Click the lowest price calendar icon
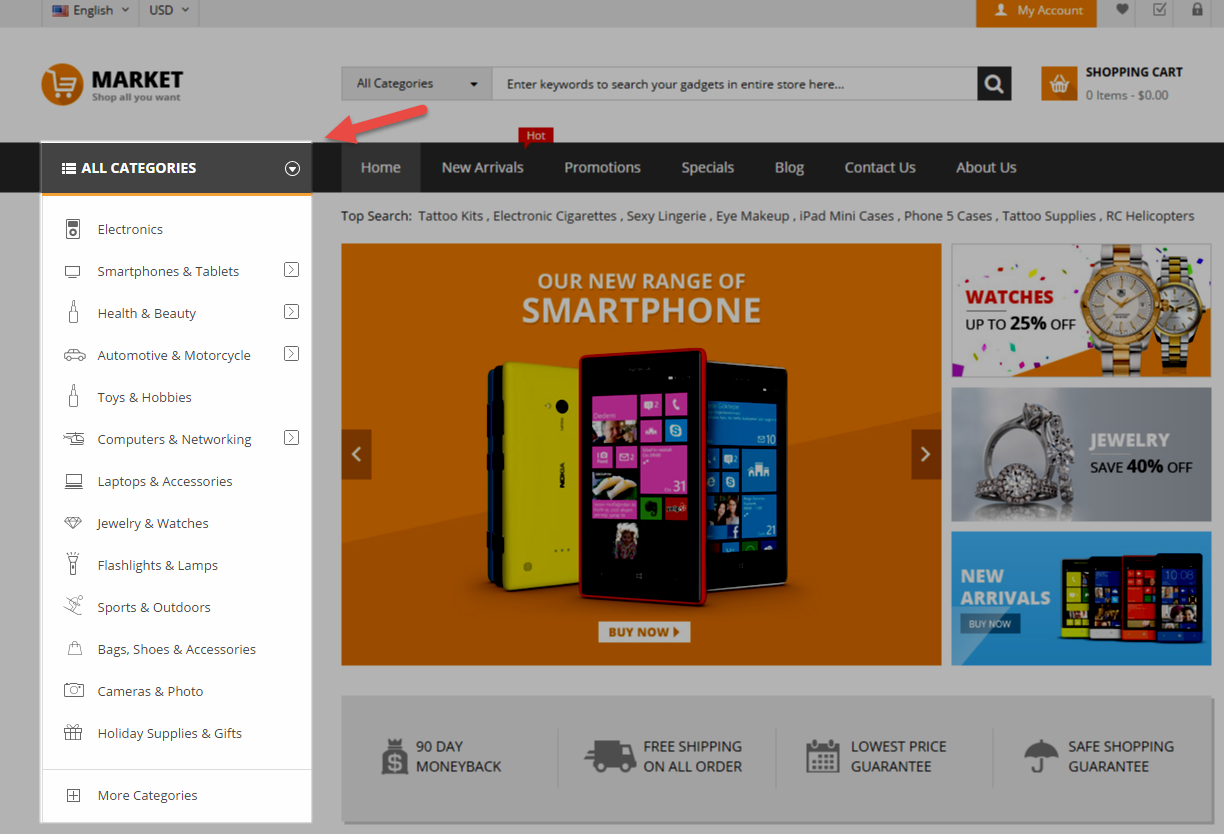Screen dimensions: 1224x834 [823, 756]
